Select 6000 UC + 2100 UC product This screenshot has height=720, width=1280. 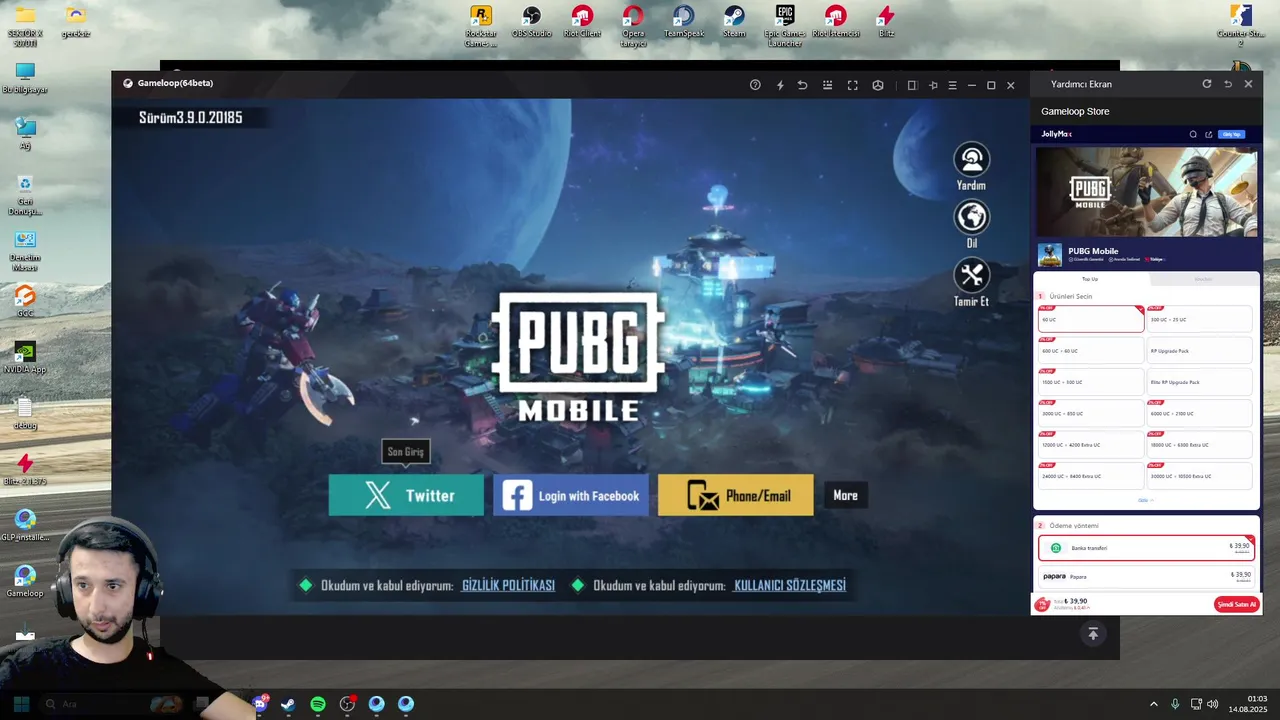coord(1199,413)
